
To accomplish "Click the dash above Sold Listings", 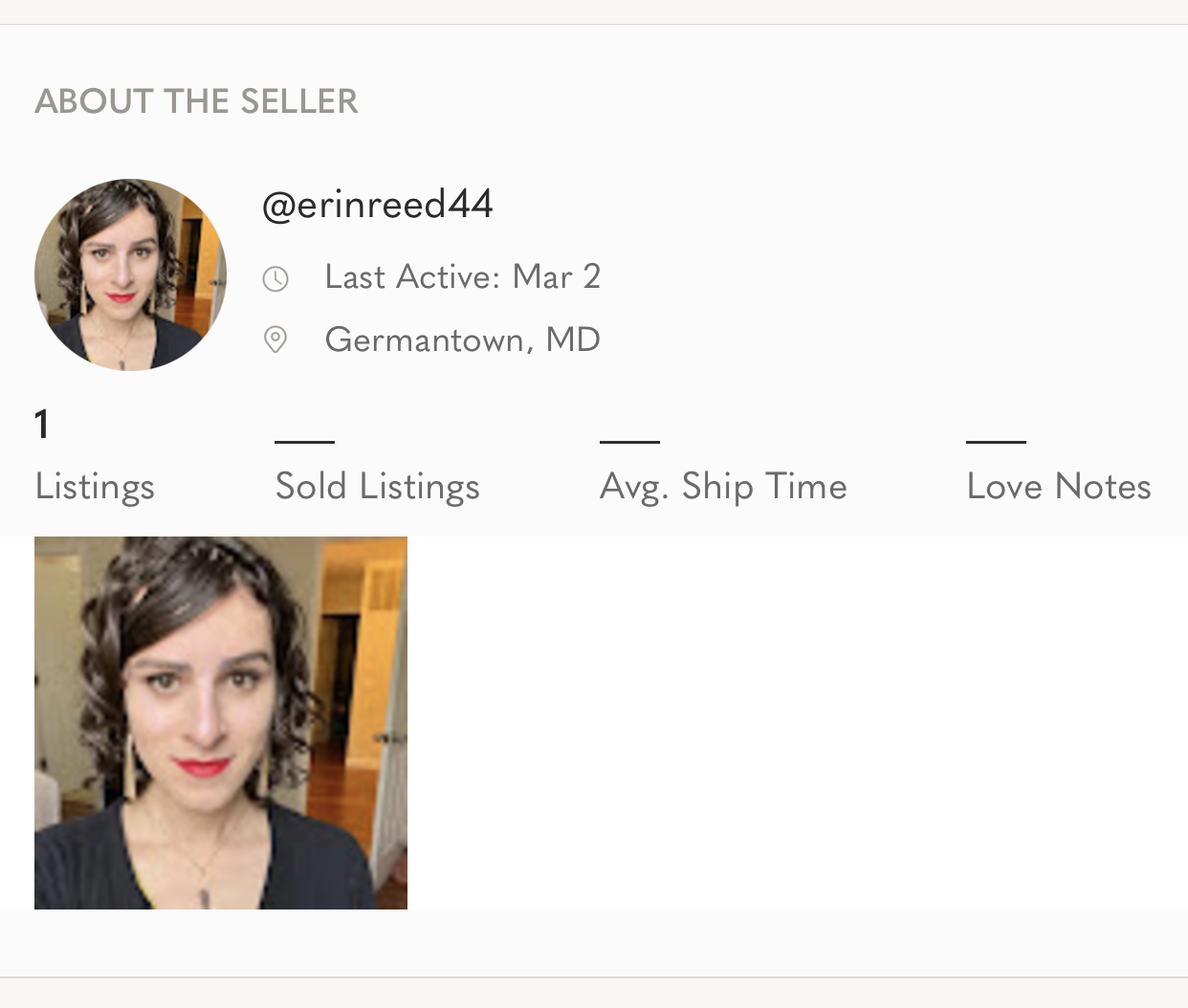I will pyautogui.click(x=304, y=442).
